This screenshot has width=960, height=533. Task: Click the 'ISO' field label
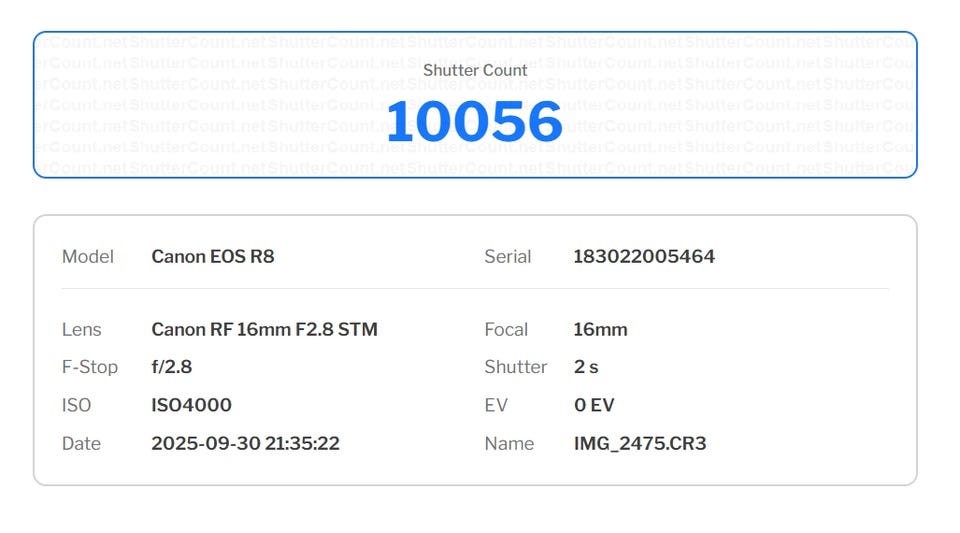77,405
